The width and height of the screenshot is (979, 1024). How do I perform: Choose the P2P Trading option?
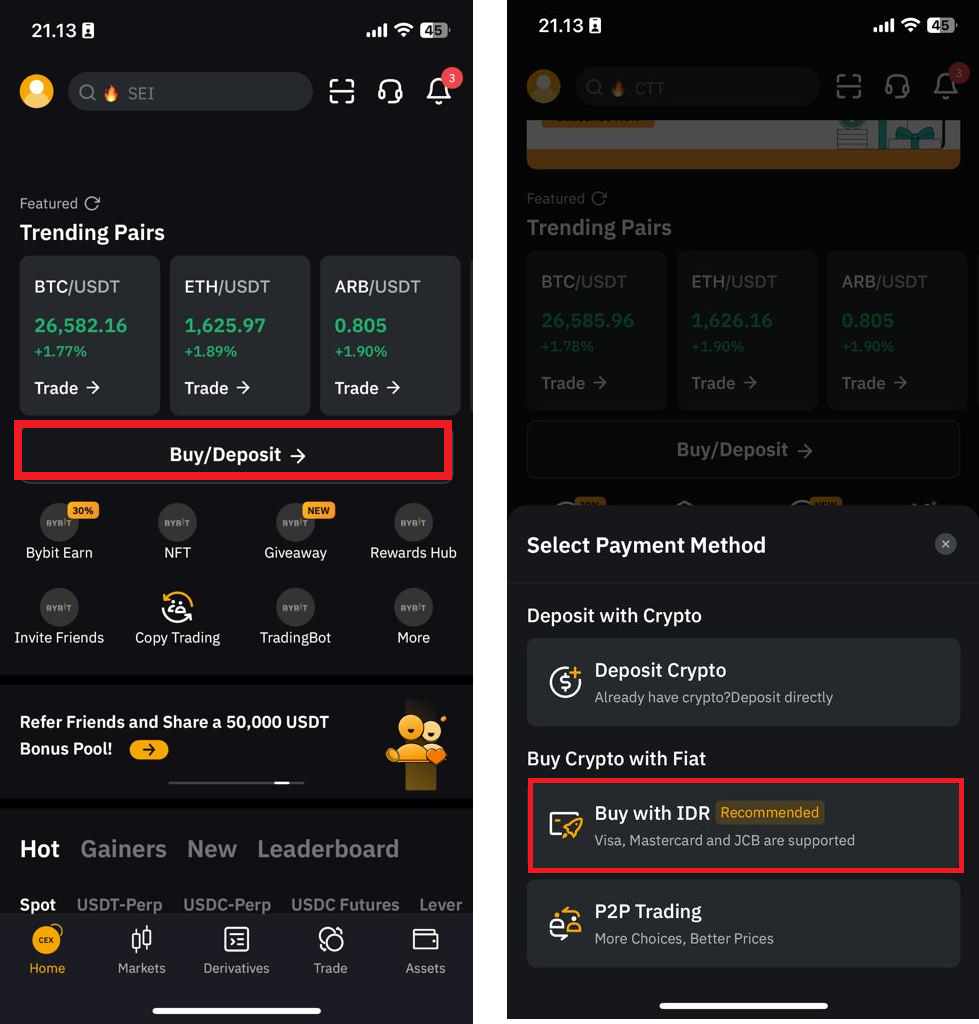(x=743, y=923)
